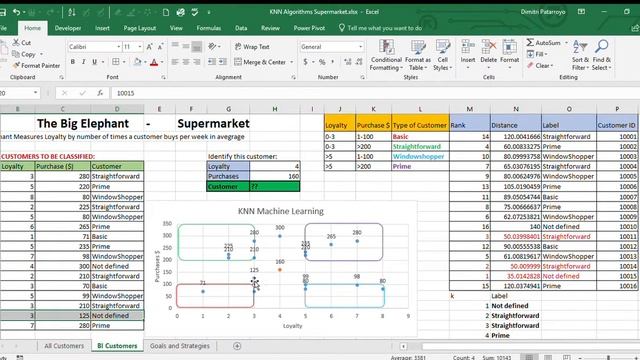Open the Power Pivot tab
The width and height of the screenshot is (640, 360).
coord(309,28)
